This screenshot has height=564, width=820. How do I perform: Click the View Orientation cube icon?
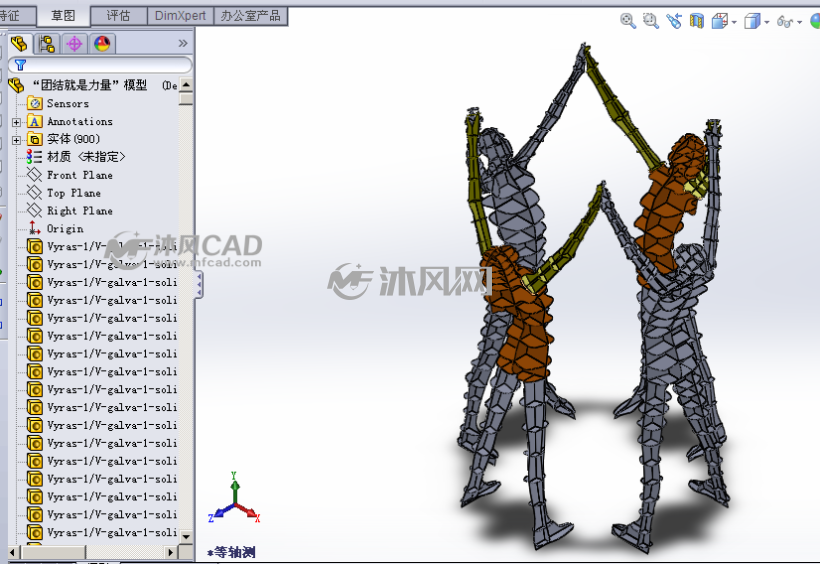tap(720, 21)
